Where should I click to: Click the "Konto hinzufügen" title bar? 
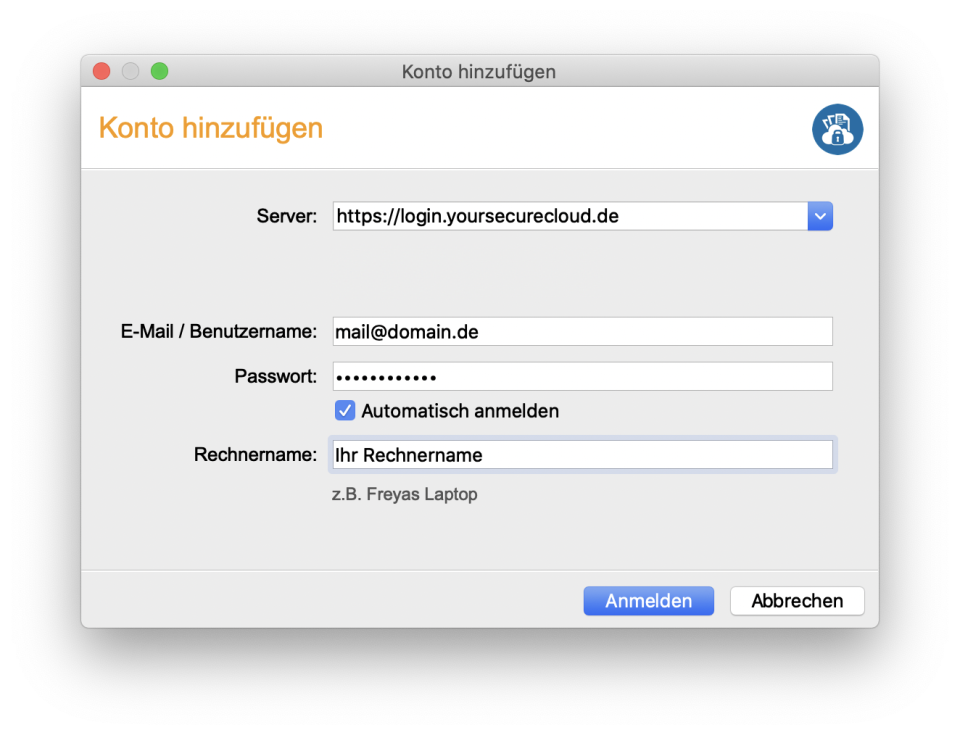click(x=479, y=71)
